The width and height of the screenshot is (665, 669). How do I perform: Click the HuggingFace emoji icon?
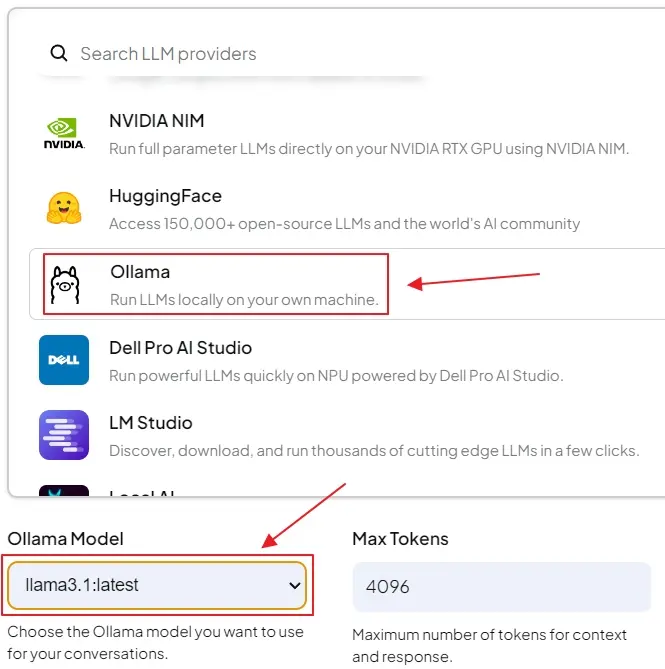coord(64,208)
